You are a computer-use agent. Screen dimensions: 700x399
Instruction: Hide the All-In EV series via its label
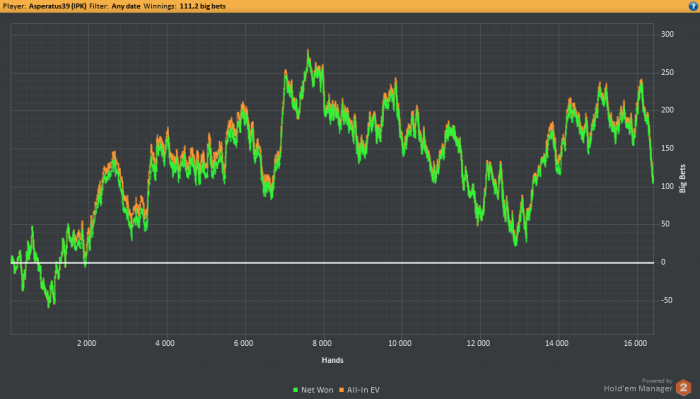click(x=363, y=390)
